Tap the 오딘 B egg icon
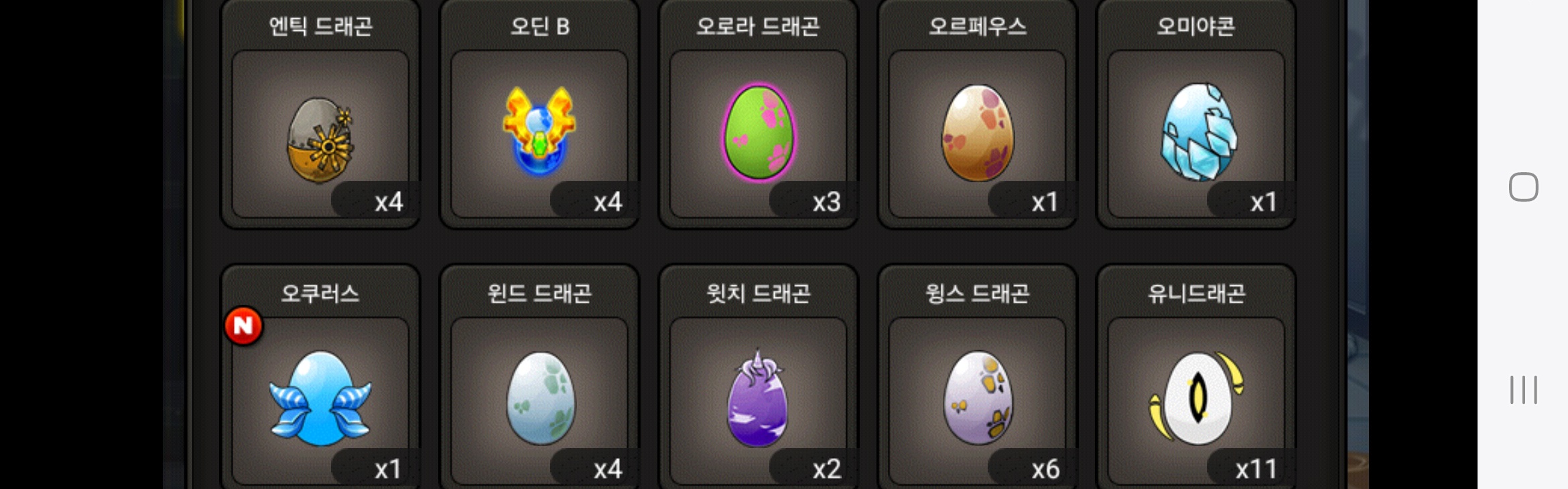Viewport: 1568px width, 489px height. (x=539, y=131)
